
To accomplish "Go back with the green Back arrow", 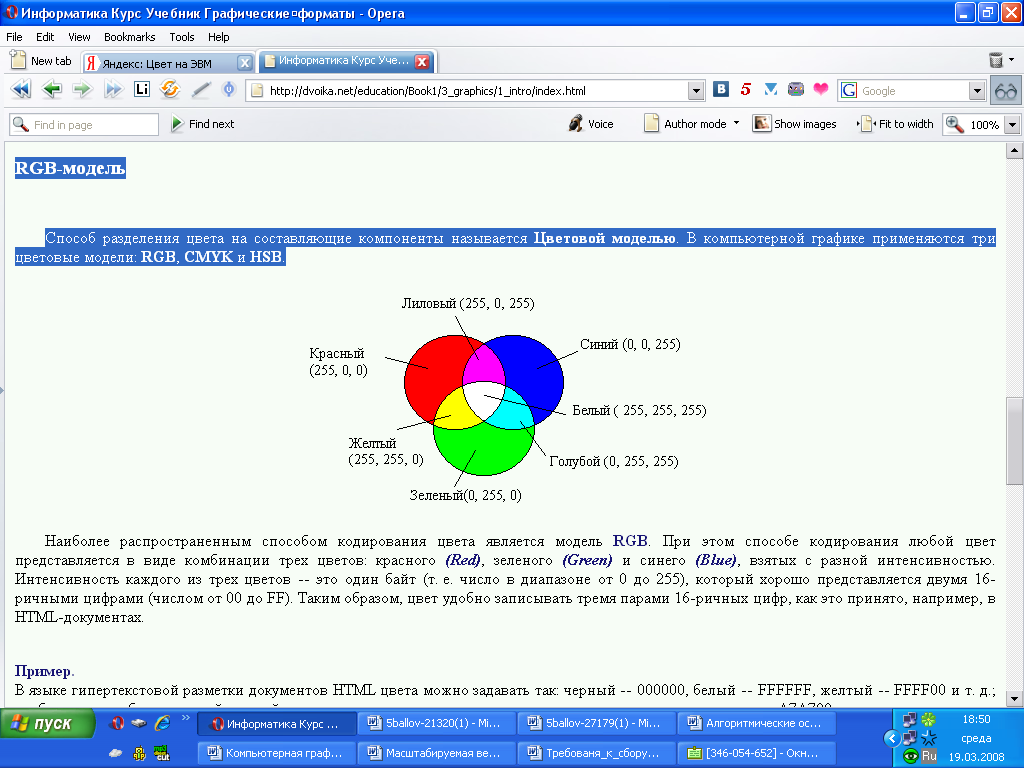I will [x=52, y=89].
